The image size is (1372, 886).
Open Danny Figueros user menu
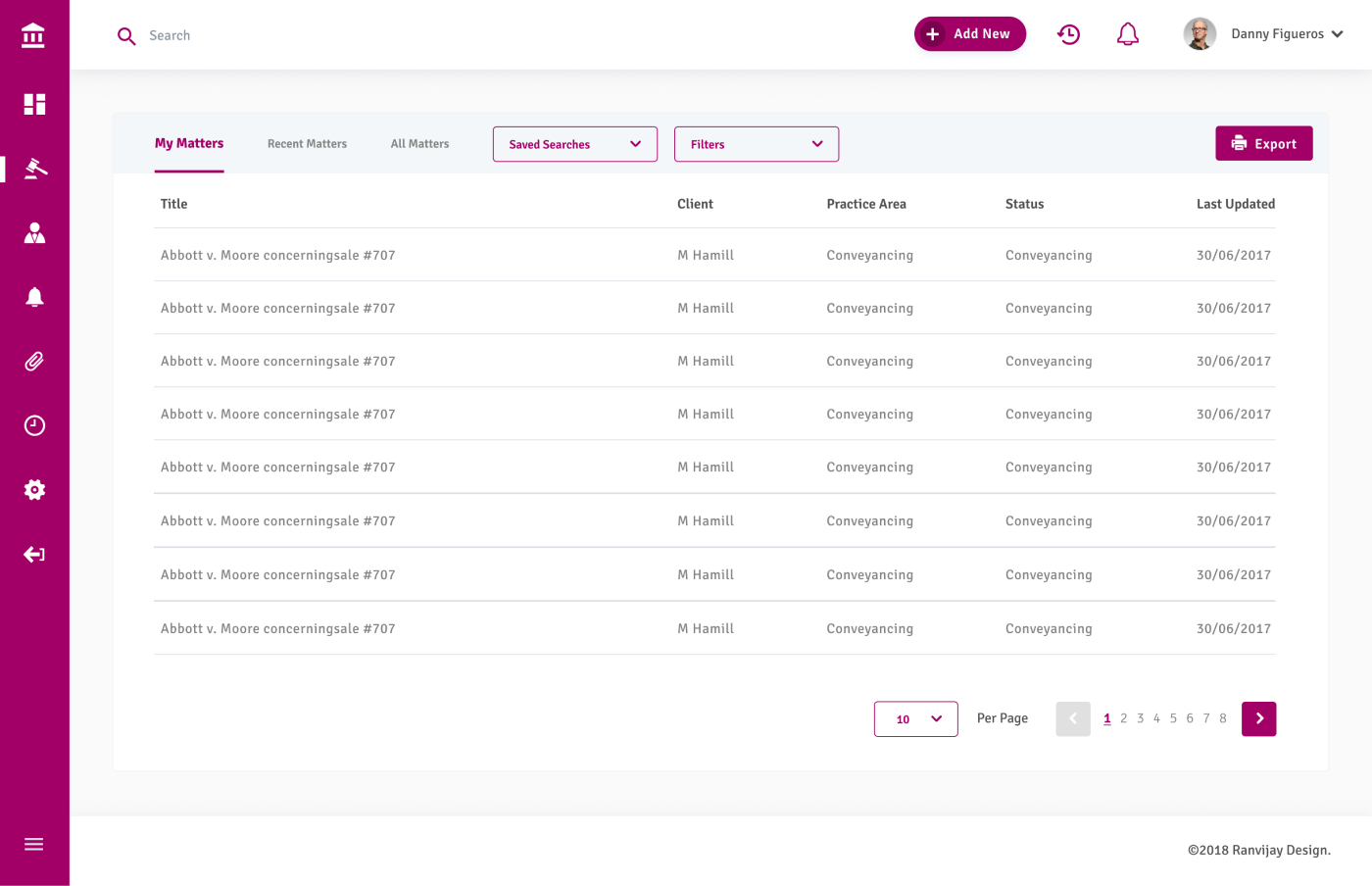tap(1263, 34)
